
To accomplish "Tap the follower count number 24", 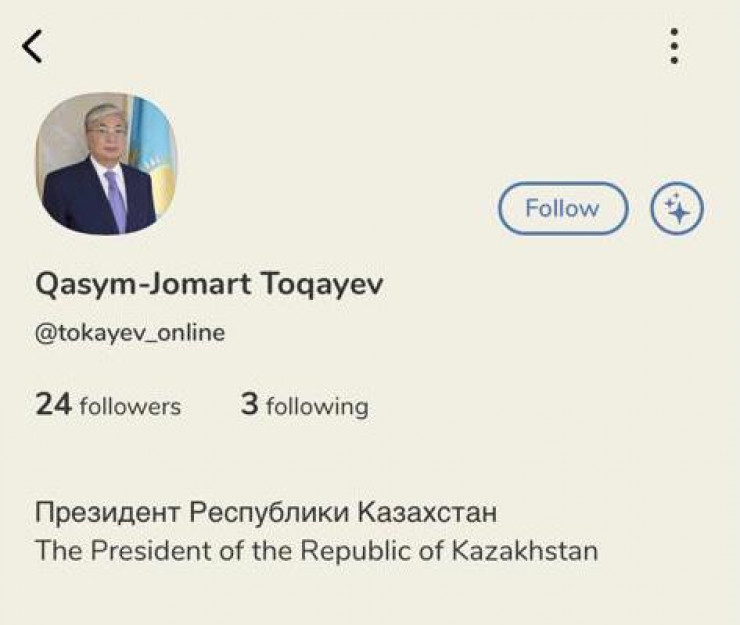I will [x=52, y=404].
